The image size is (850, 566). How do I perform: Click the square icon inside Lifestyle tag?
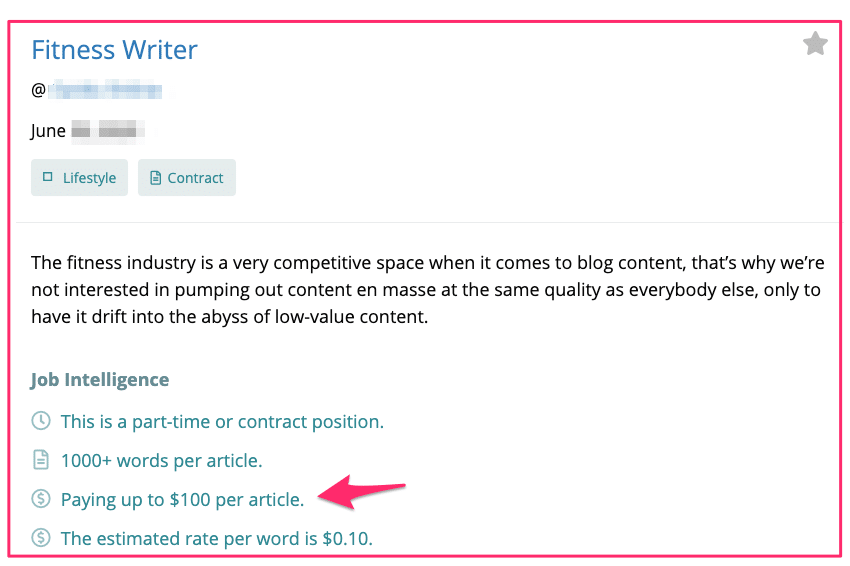pyautogui.click(x=48, y=177)
